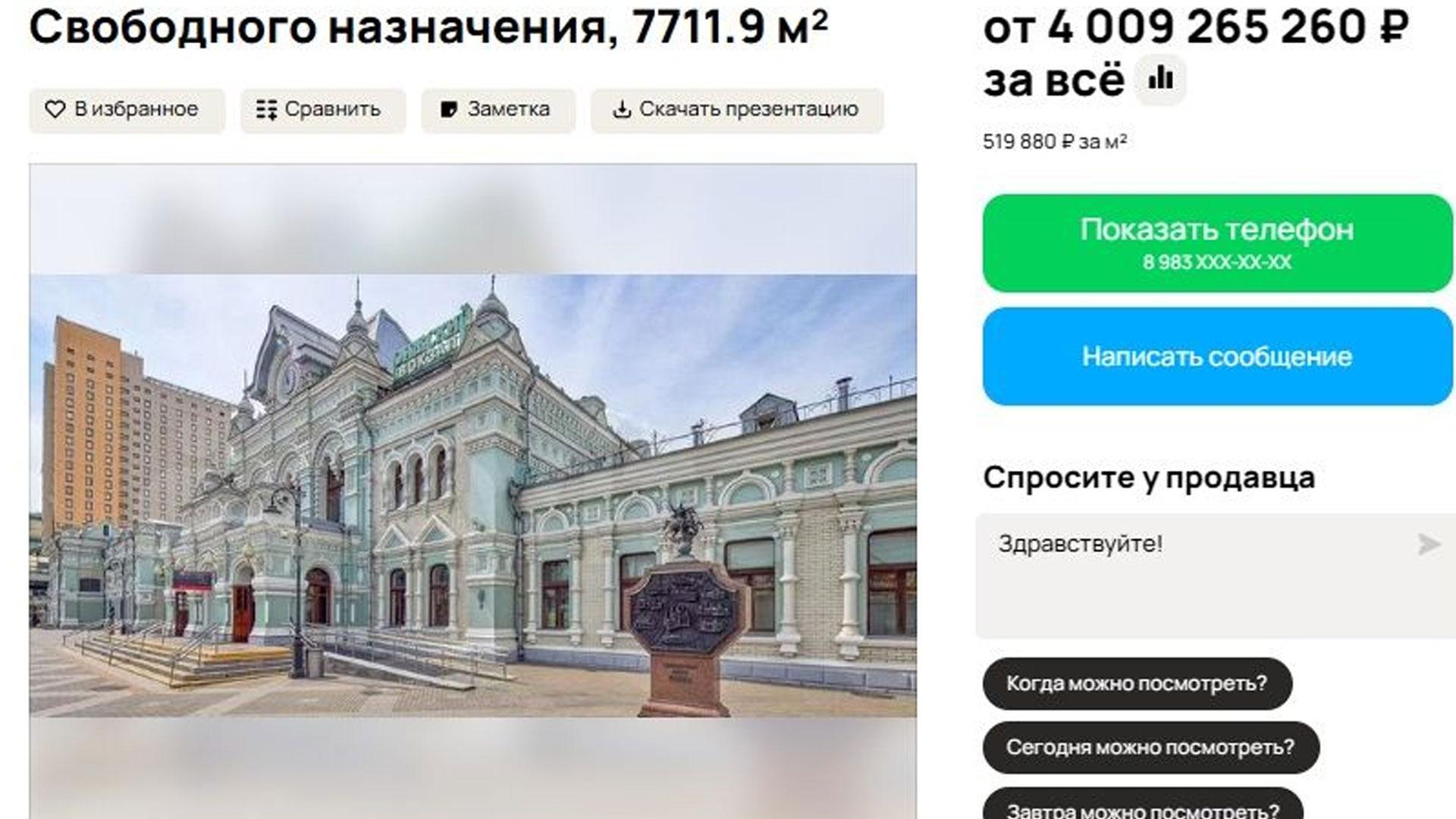Screen dimensions: 1456x819
Task: Toggle the Сравнить comparison button
Action: tap(323, 111)
